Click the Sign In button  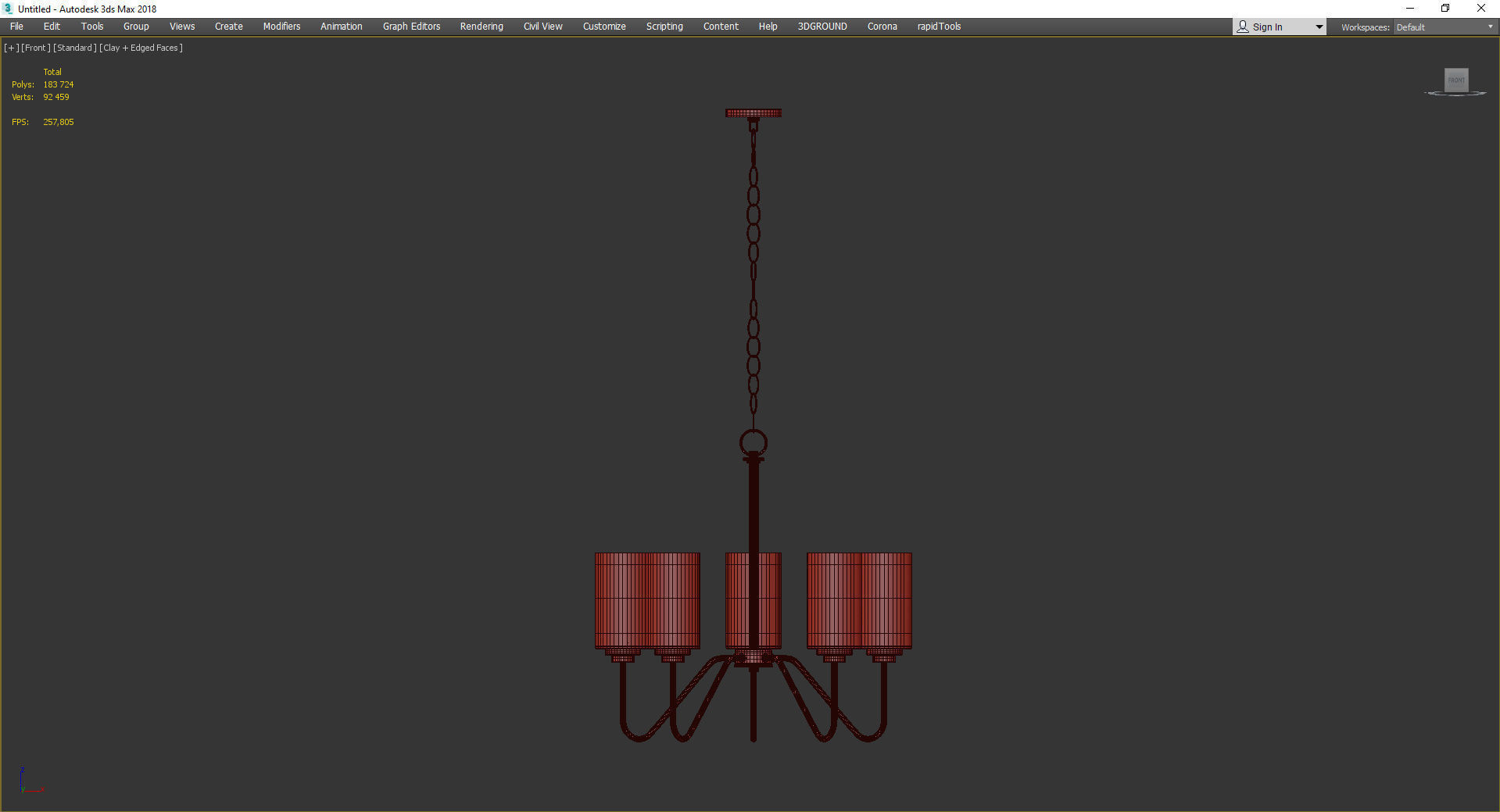[1272, 27]
